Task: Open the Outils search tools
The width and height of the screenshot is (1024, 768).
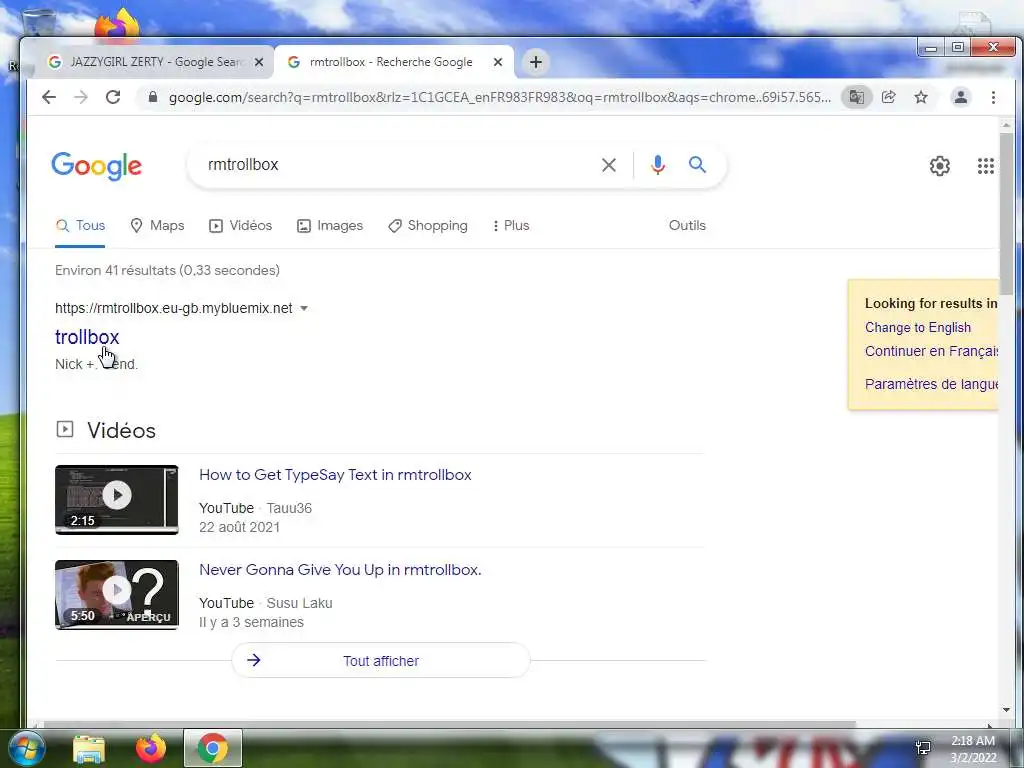Action: (687, 225)
